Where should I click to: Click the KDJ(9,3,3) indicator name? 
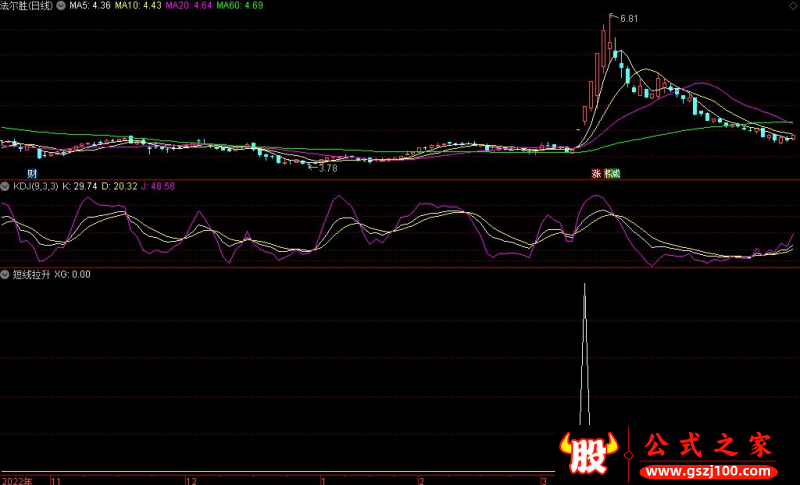pyautogui.click(x=36, y=187)
